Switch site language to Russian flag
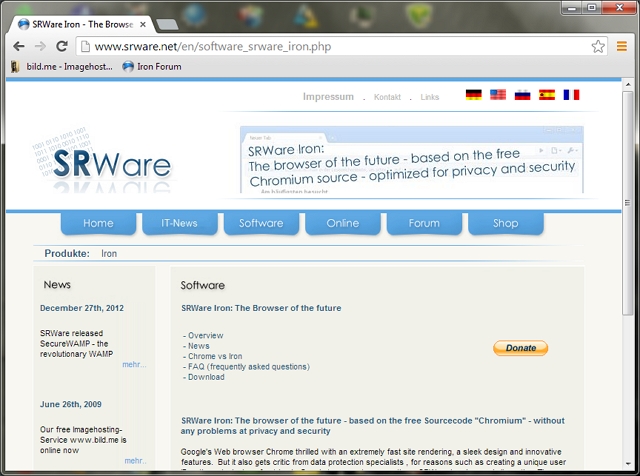 [522, 95]
